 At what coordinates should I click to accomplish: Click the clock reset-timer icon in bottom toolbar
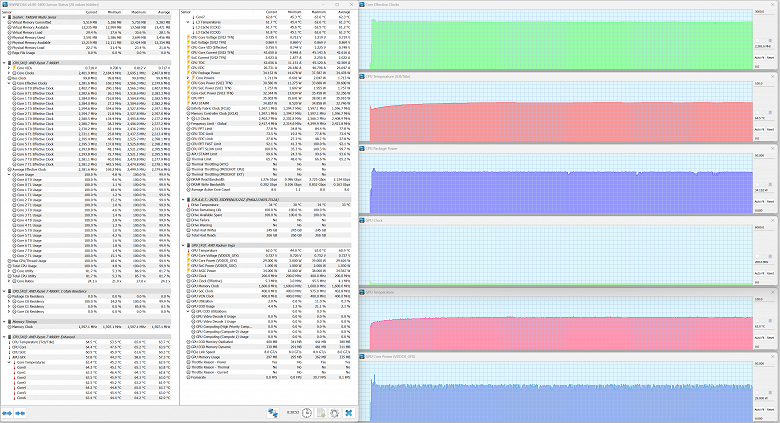click(x=307, y=413)
